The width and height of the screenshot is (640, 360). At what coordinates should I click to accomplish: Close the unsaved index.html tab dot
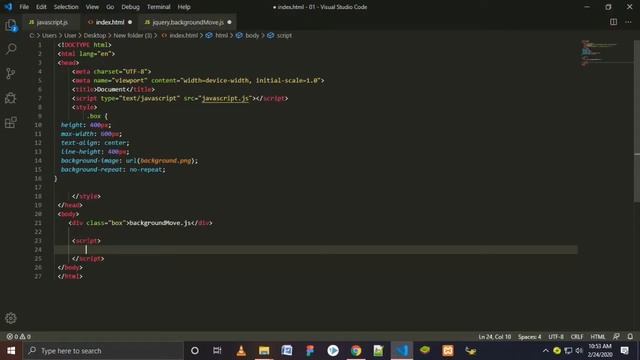pyautogui.click(x=130, y=22)
